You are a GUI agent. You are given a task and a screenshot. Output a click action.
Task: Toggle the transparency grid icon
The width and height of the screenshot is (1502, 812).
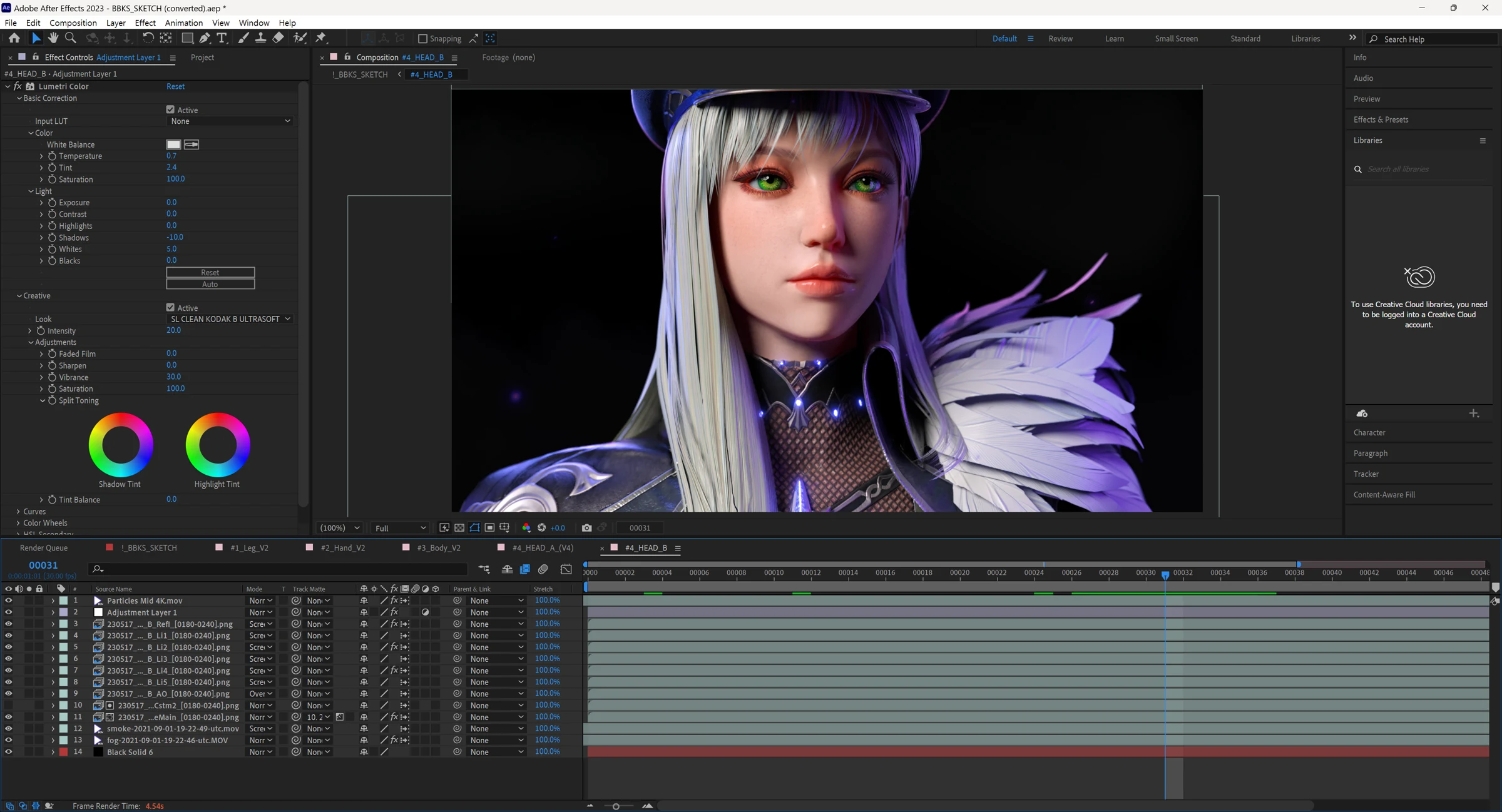(x=459, y=528)
